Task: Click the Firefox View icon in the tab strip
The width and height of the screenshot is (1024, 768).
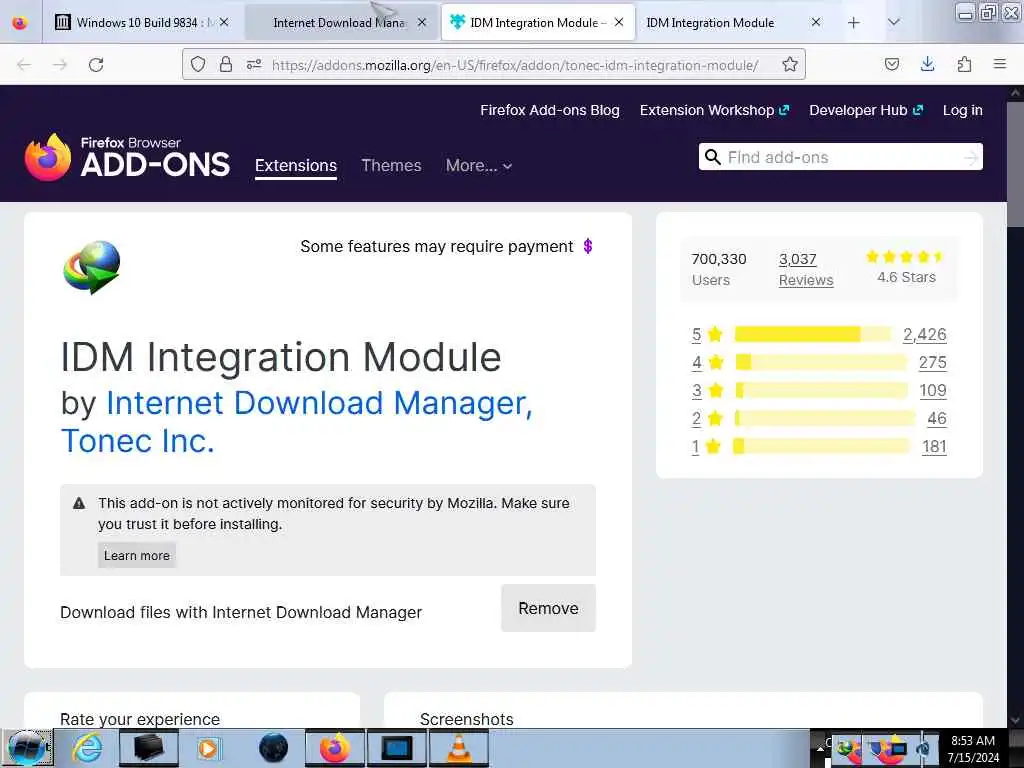Action: pyautogui.click(x=20, y=23)
